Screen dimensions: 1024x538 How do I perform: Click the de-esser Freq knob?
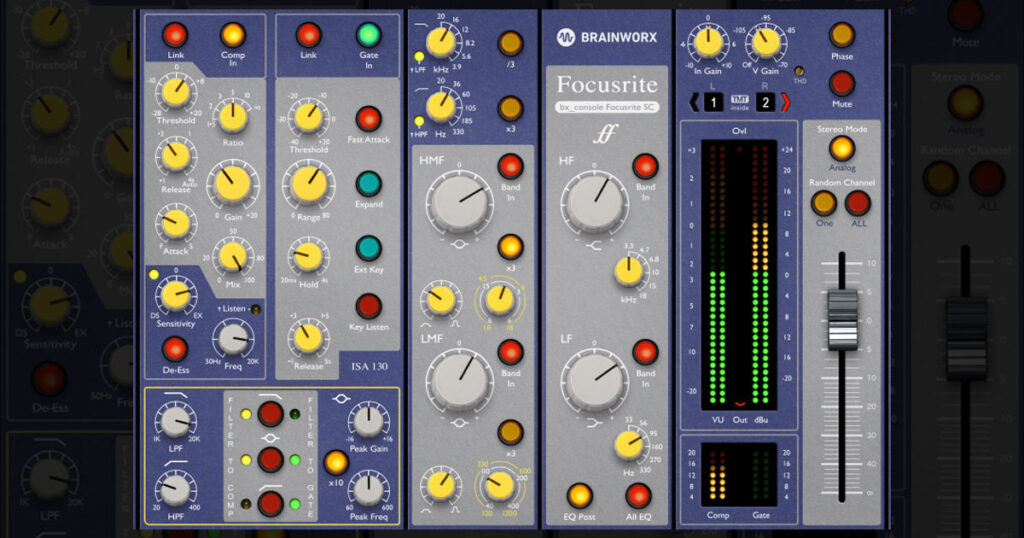coord(232,338)
